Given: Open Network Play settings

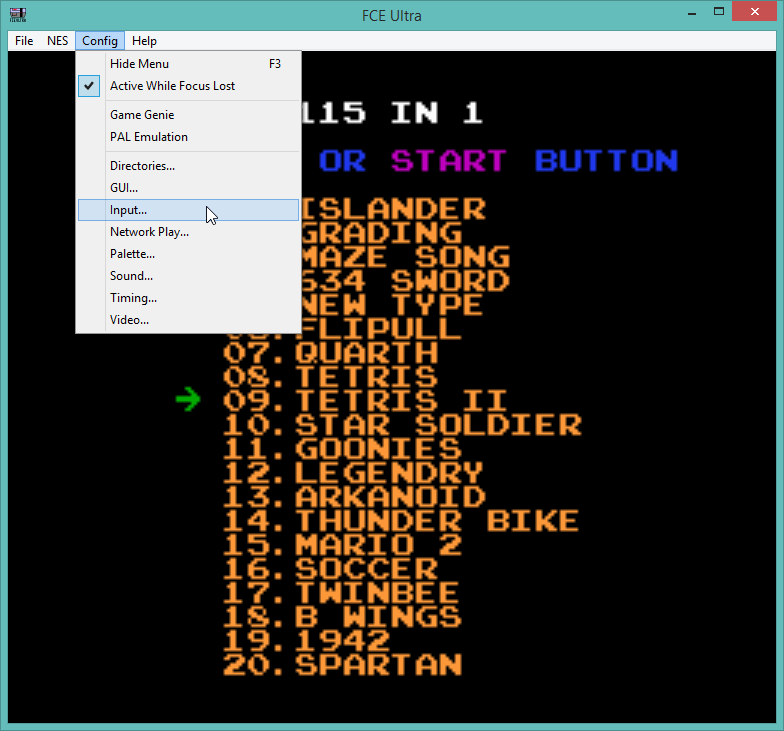Looking at the screenshot, I should tap(188, 232).
